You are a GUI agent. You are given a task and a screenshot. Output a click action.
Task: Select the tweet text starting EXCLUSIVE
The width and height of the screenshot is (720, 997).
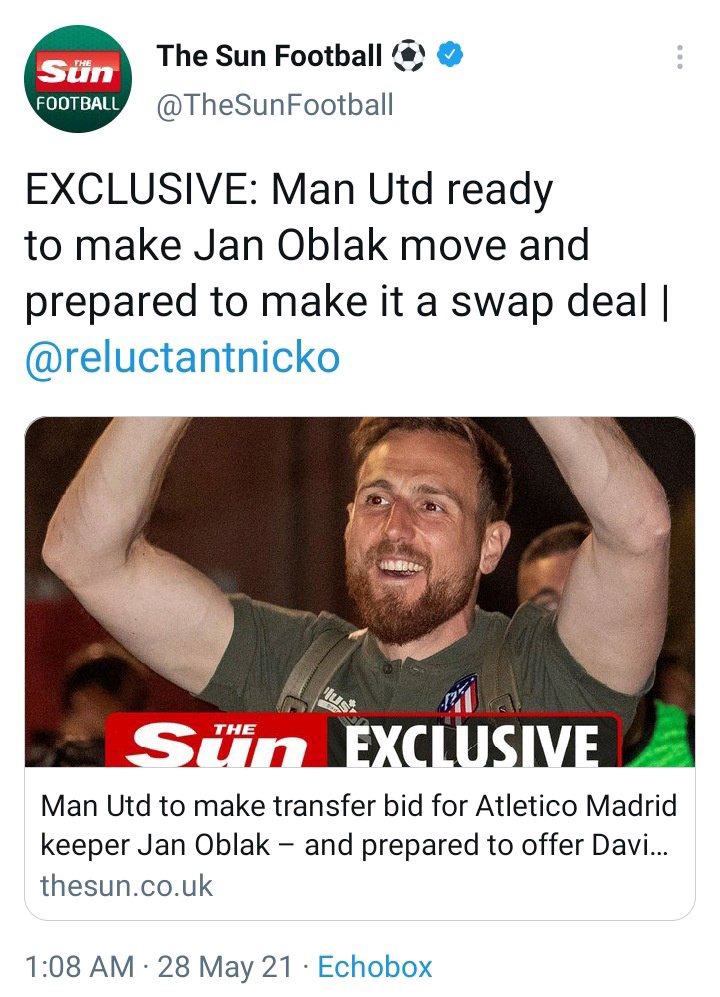347,273
